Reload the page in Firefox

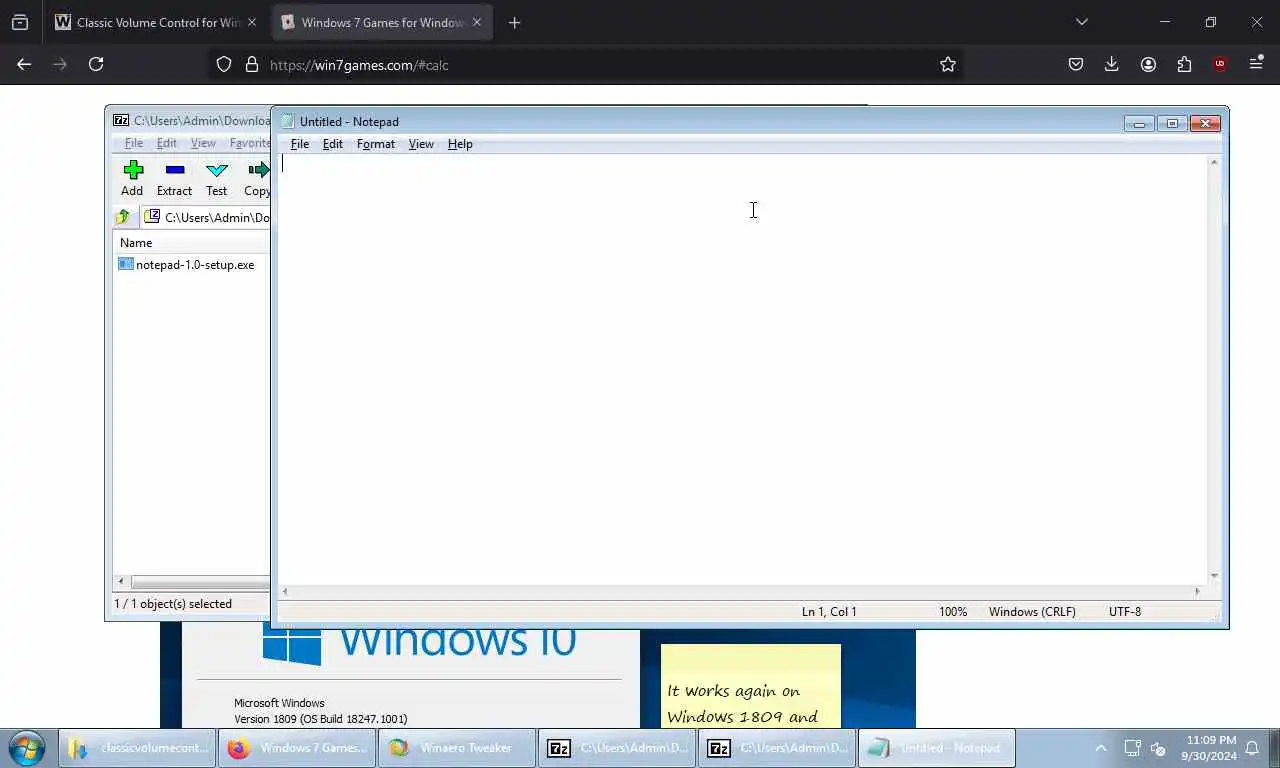[96, 64]
